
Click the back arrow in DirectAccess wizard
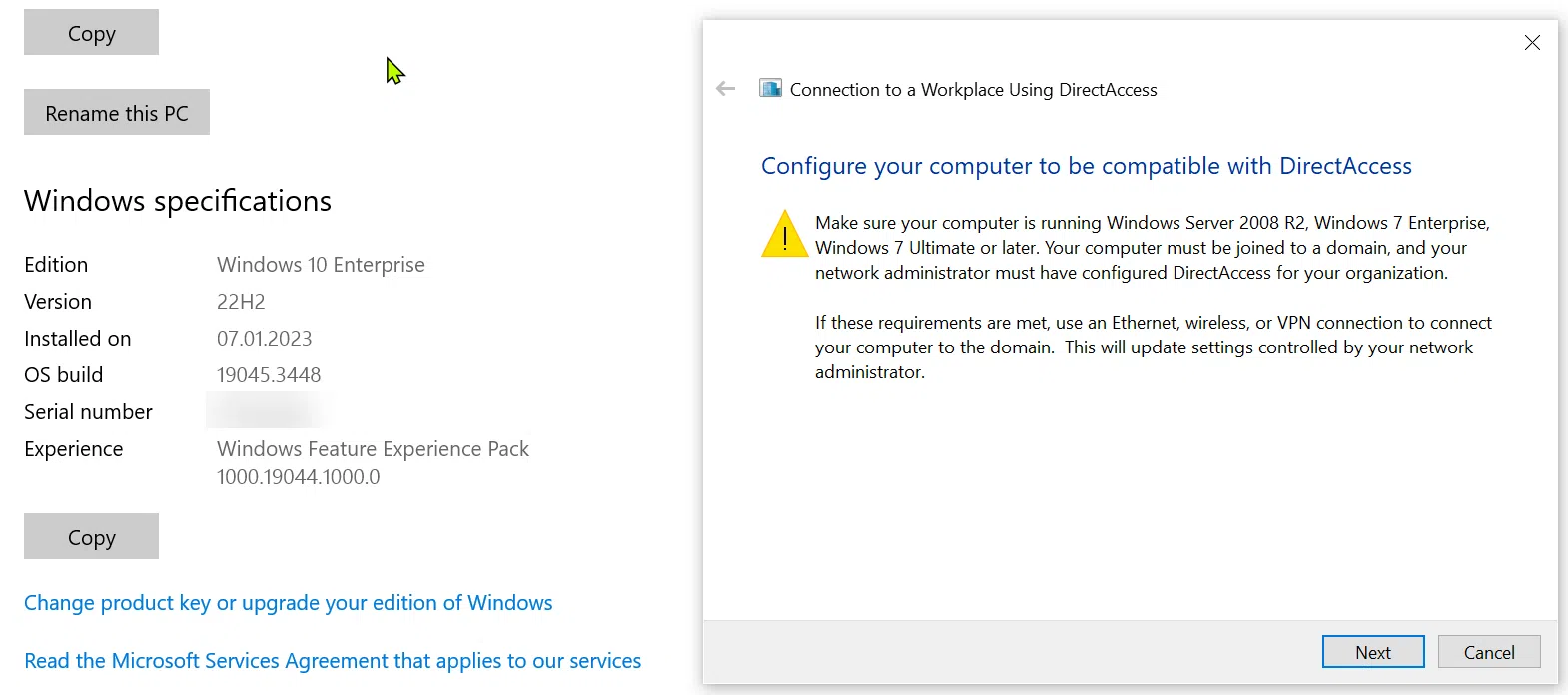[x=726, y=89]
